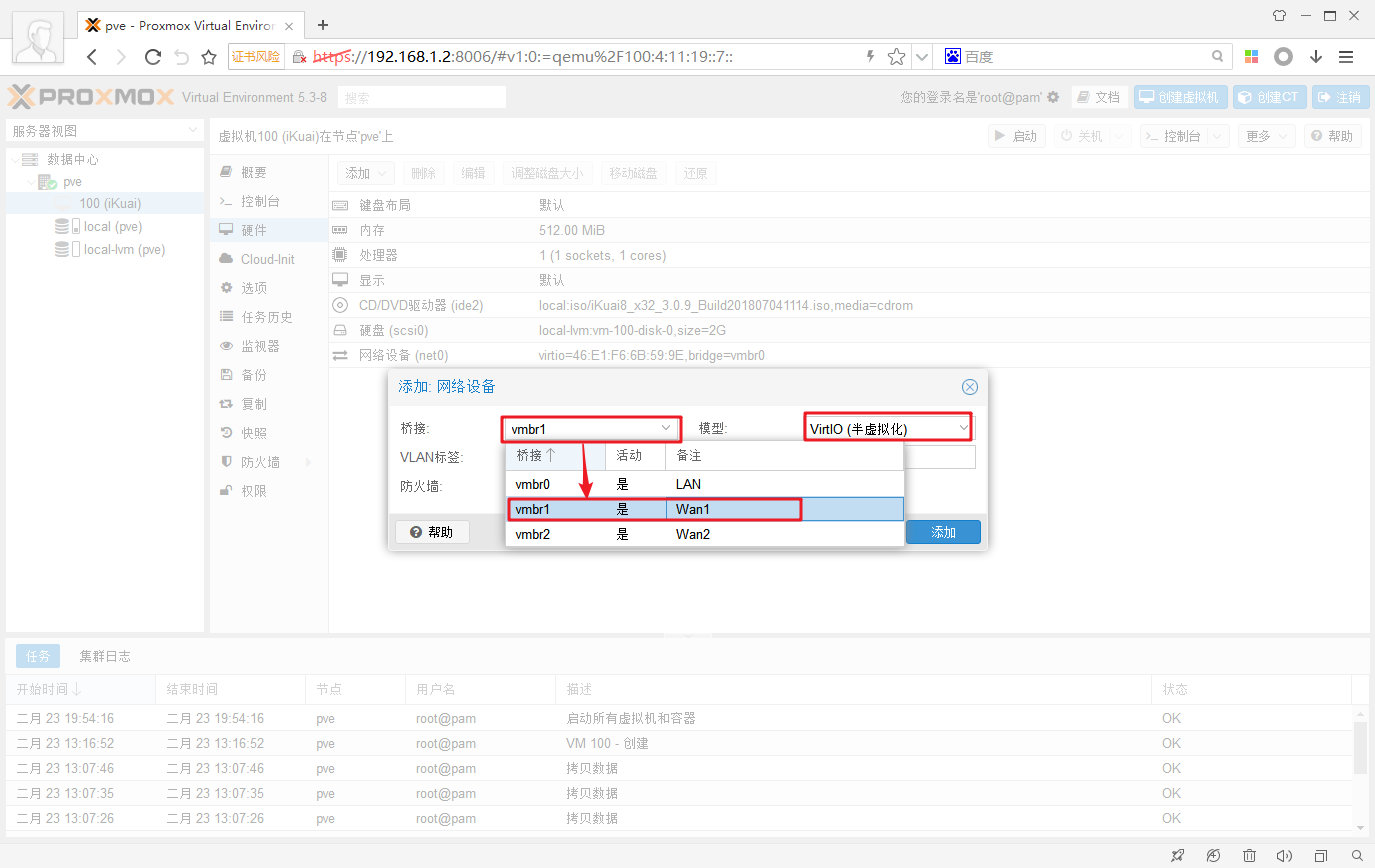Screen dimensions: 1375x868
Task: Click the Proxmox 搜索 search field
Action: (422, 98)
